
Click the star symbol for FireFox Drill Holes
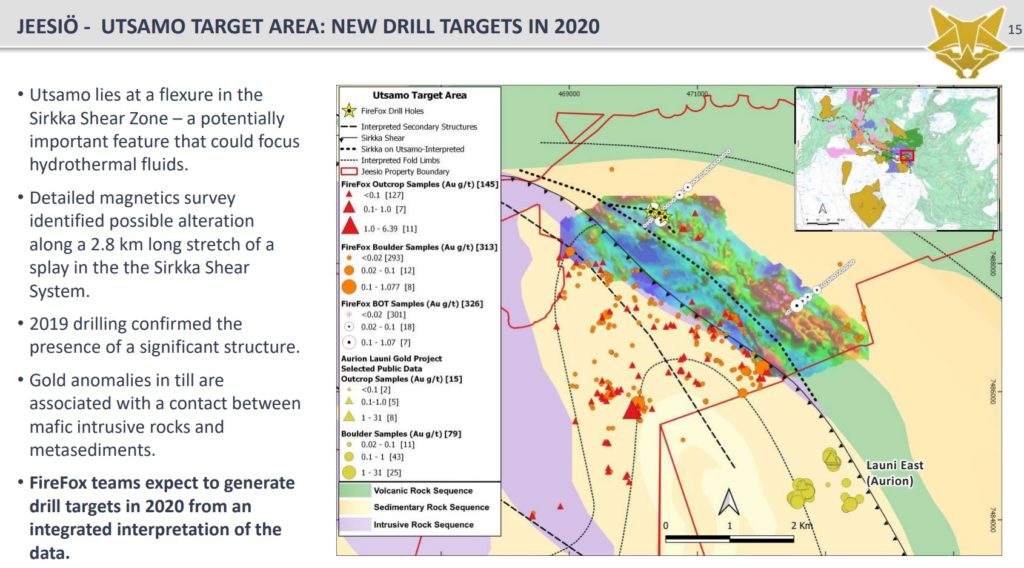[349, 110]
